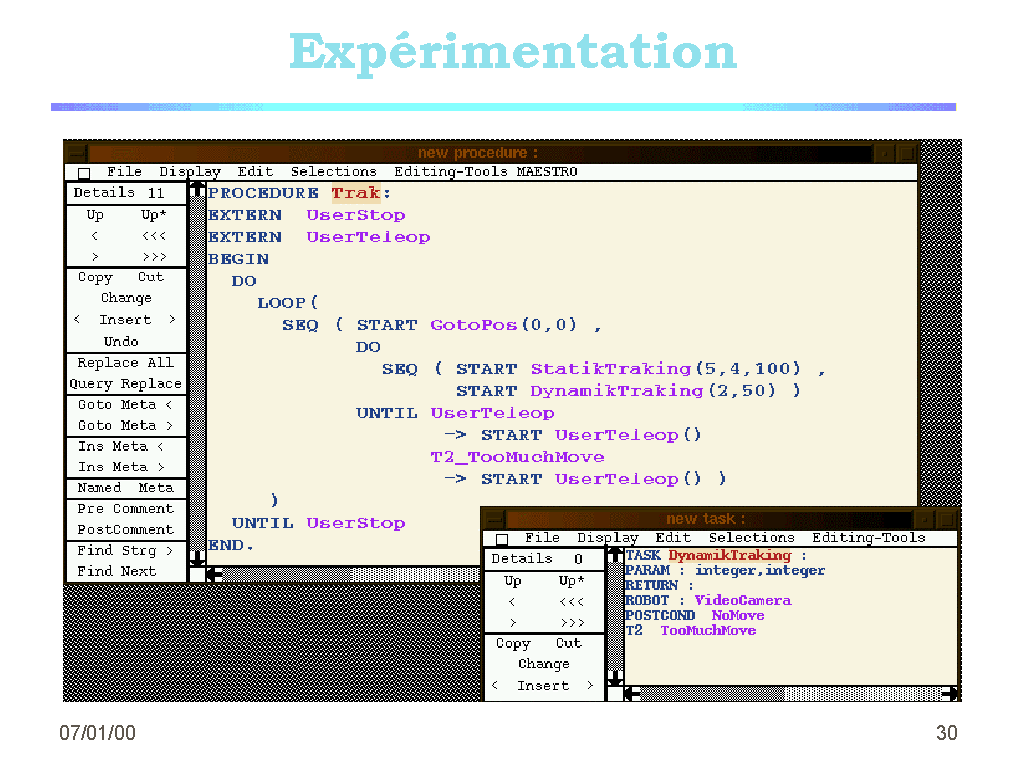Open Editing-Tools menu in the new task window

[x=868, y=538]
